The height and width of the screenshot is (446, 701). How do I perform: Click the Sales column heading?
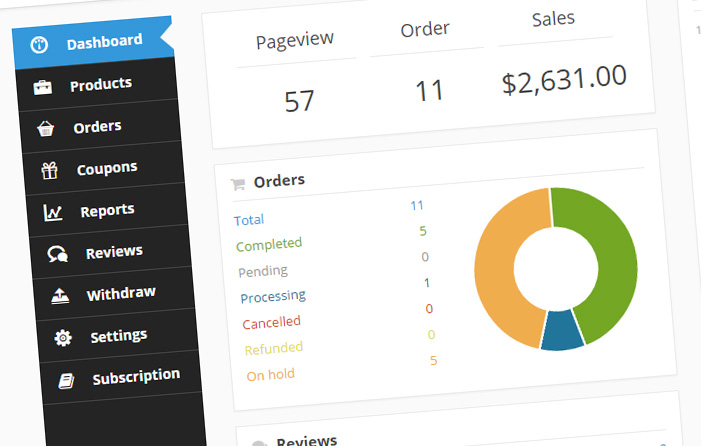[553, 19]
